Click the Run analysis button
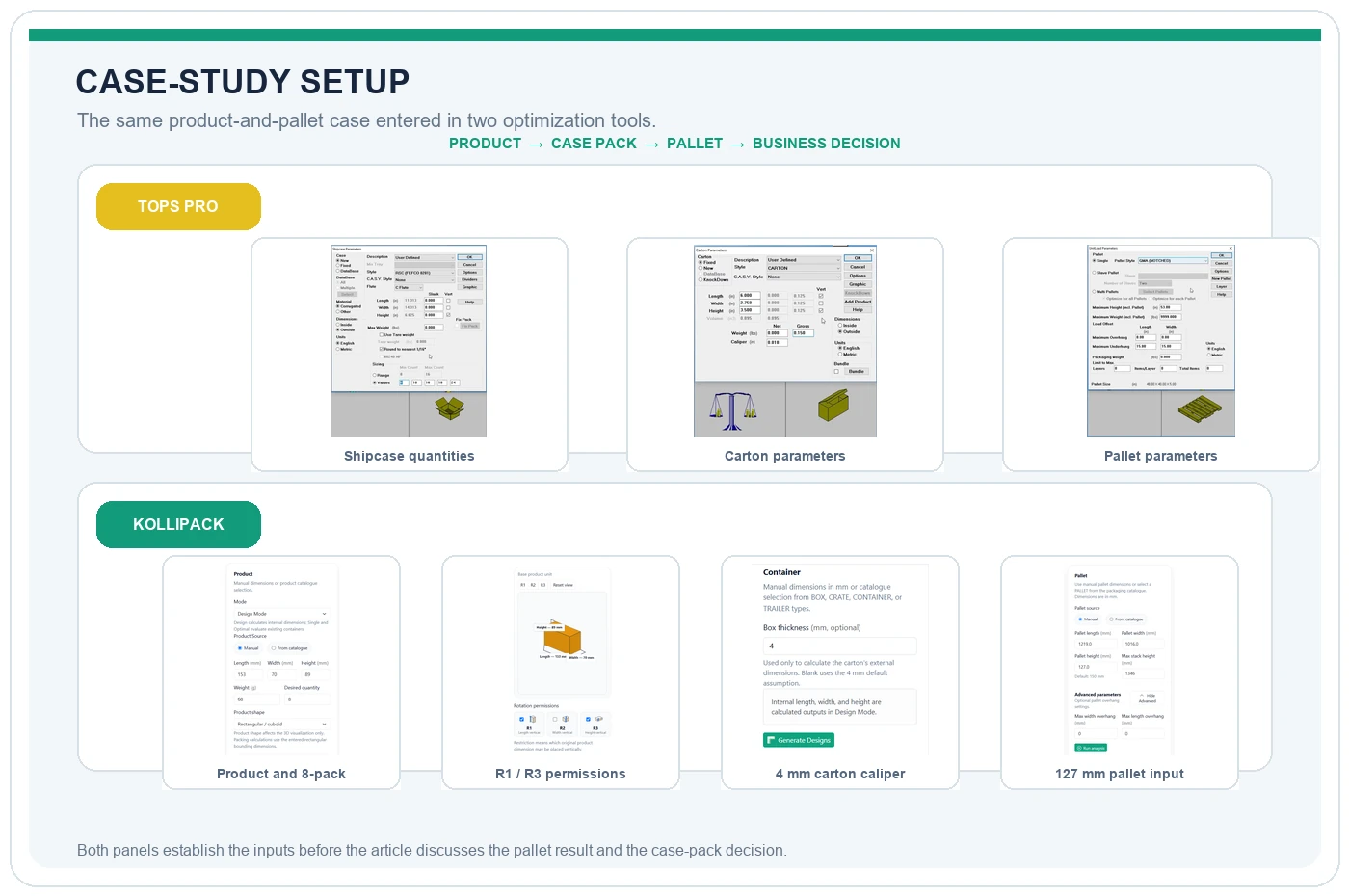This screenshot has width=1349, height=896. click(x=1091, y=748)
